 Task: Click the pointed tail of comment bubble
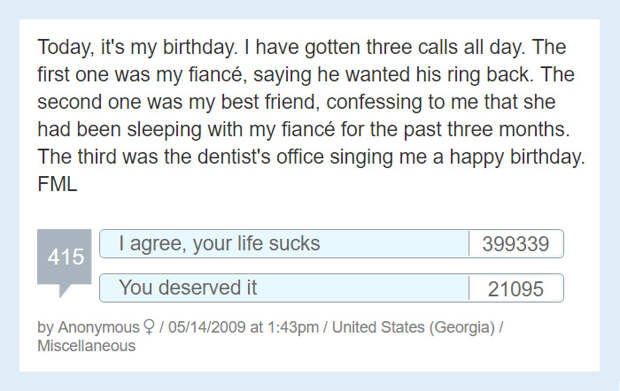coord(65,291)
